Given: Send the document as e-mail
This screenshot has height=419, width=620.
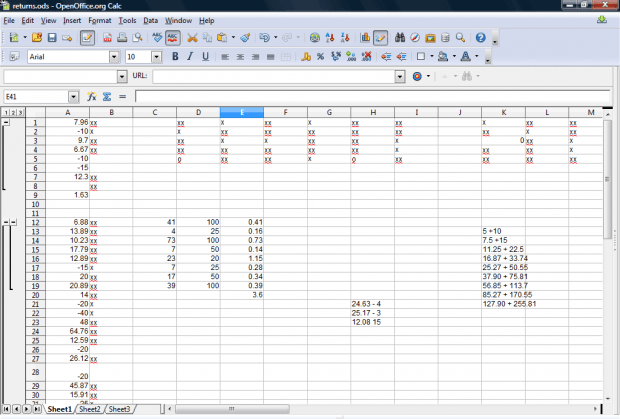Looking at the screenshot, I should [67, 38].
